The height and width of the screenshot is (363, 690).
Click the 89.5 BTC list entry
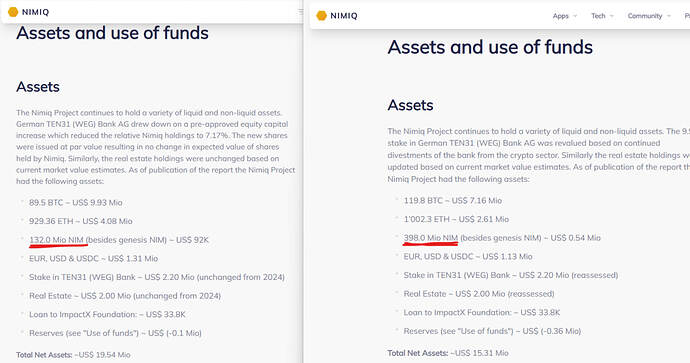tap(76, 202)
